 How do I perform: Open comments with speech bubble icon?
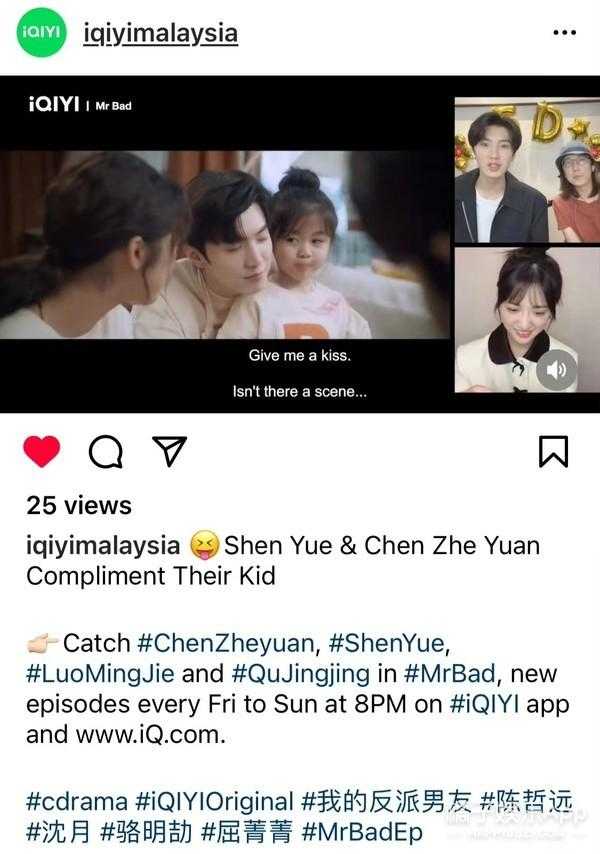(x=106, y=452)
